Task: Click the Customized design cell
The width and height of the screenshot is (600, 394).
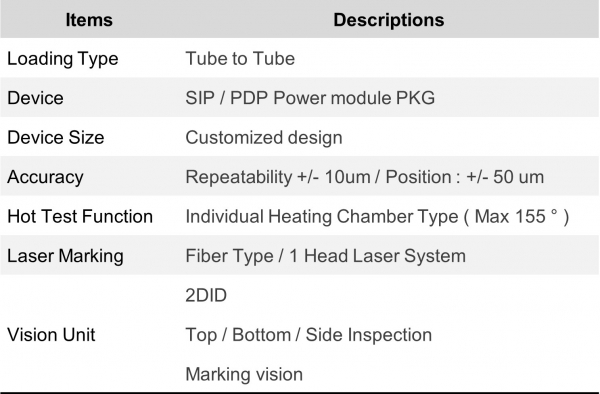Action: (x=264, y=138)
